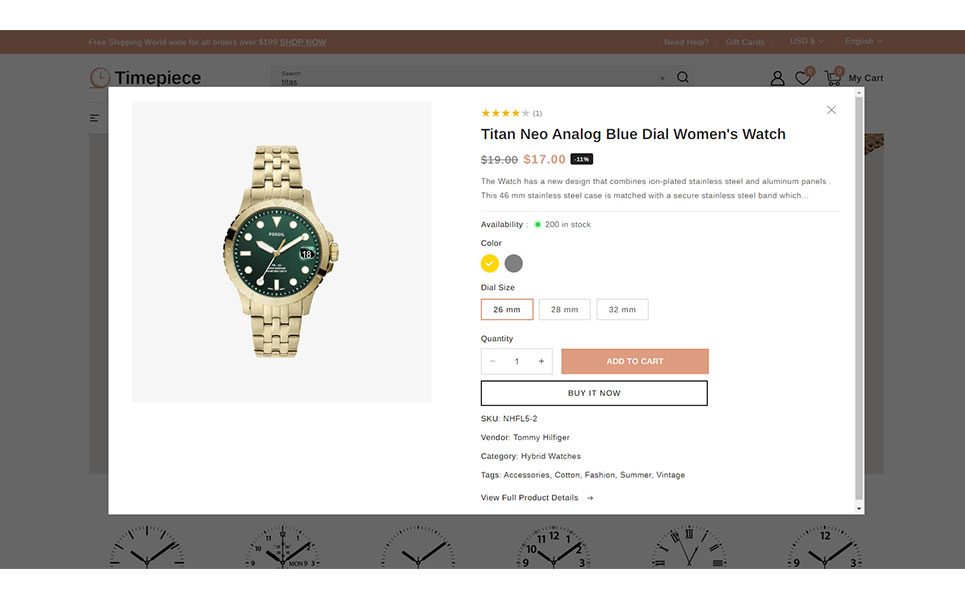Pick the gray color swatch
Viewport: 965px width, 600px height.
click(x=514, y=264)
